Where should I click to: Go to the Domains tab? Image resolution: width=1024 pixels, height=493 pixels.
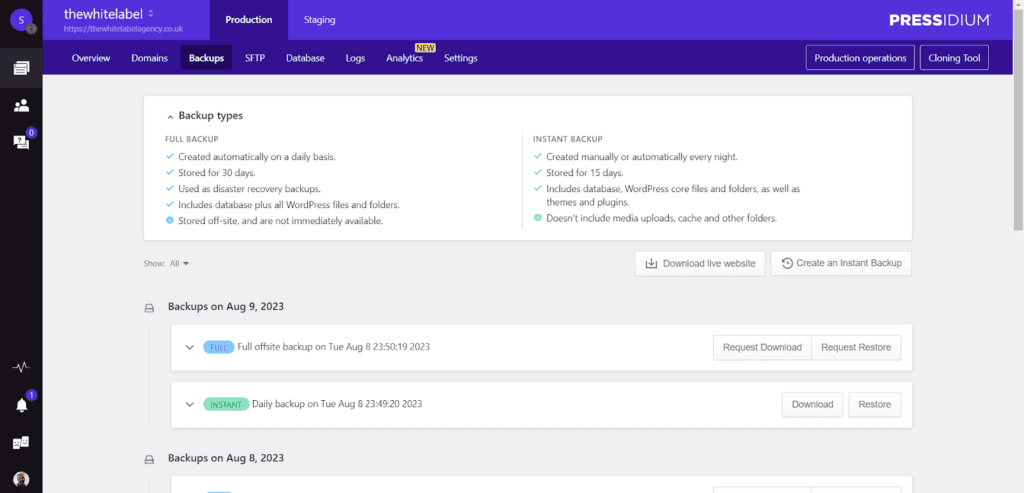coord(150,58)
